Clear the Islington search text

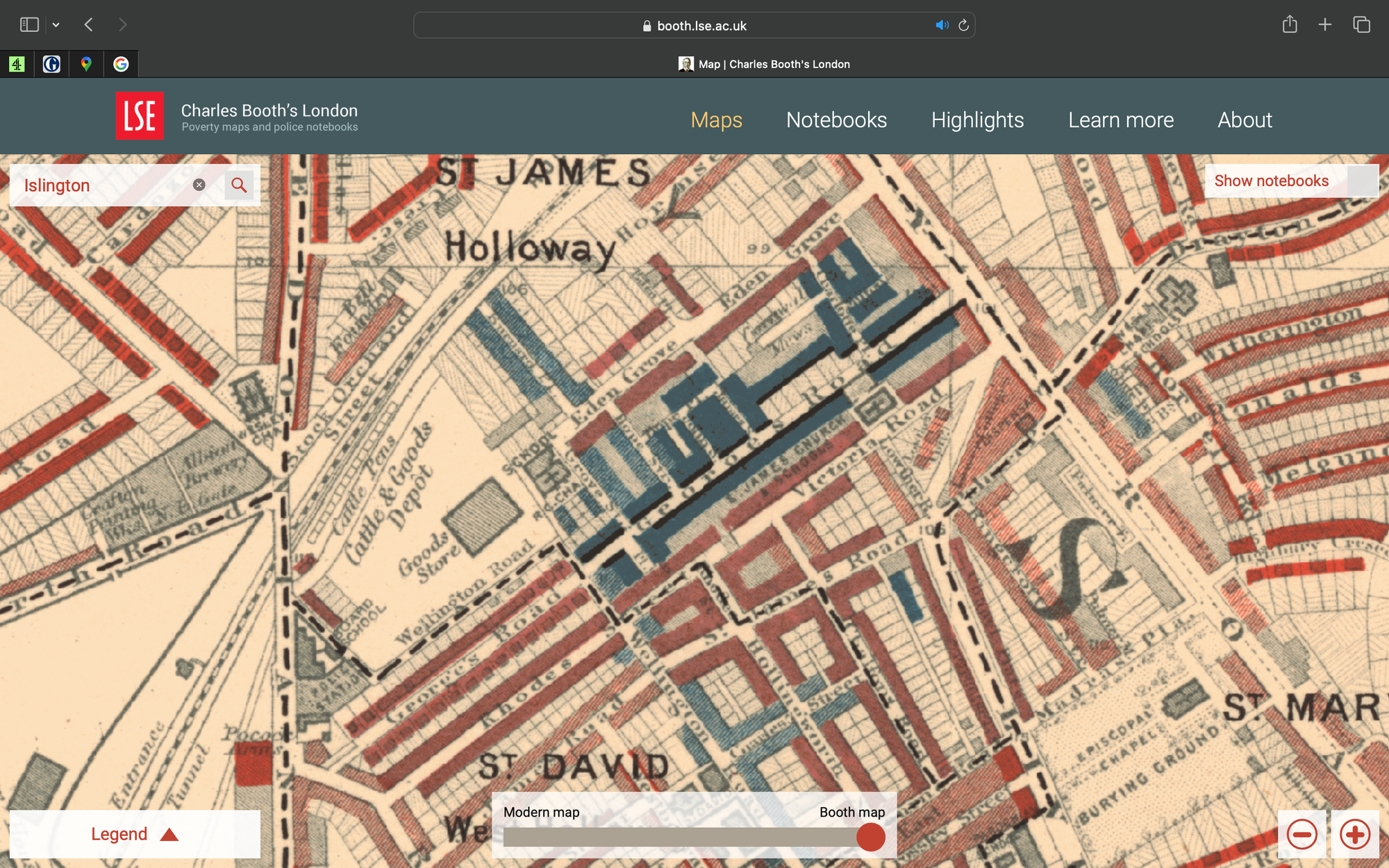point(199,185)
